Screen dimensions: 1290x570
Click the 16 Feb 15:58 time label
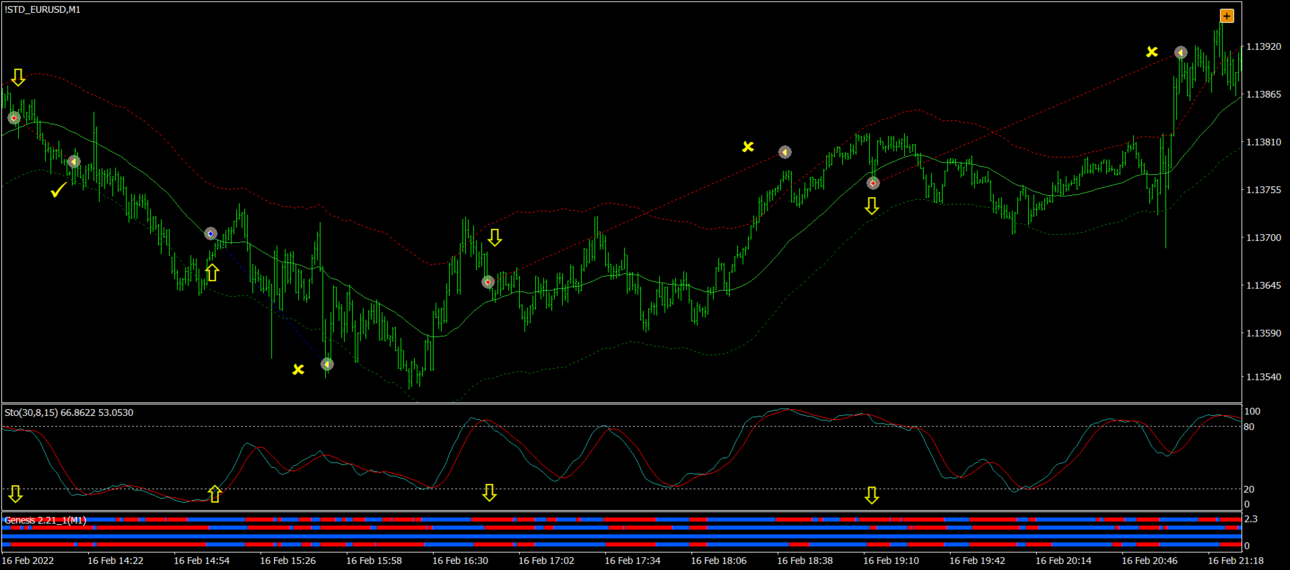(374, 561)
